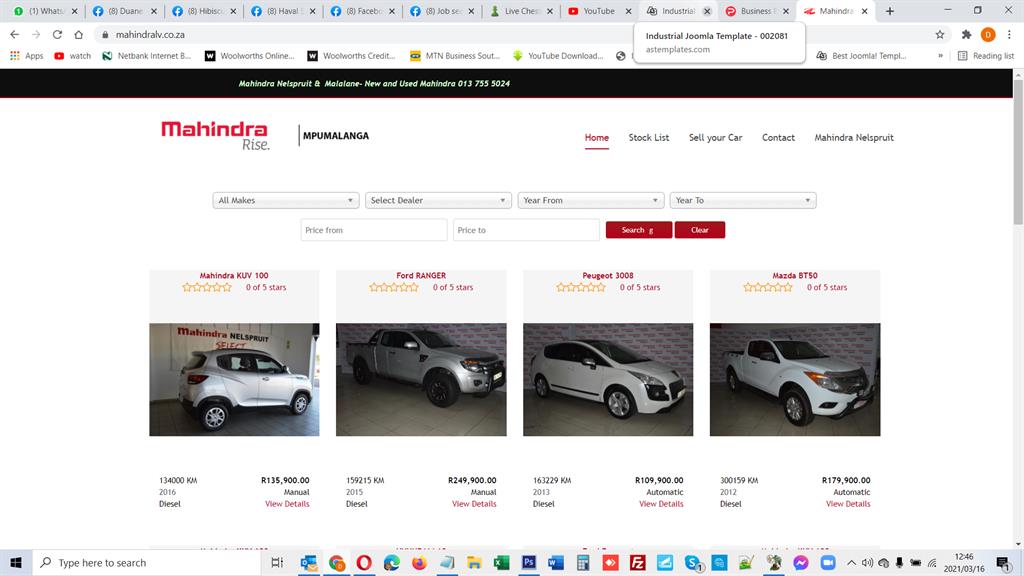Open a new browser tab
Viewport: 1024px width, 576px height.
(x=890, y=11)
